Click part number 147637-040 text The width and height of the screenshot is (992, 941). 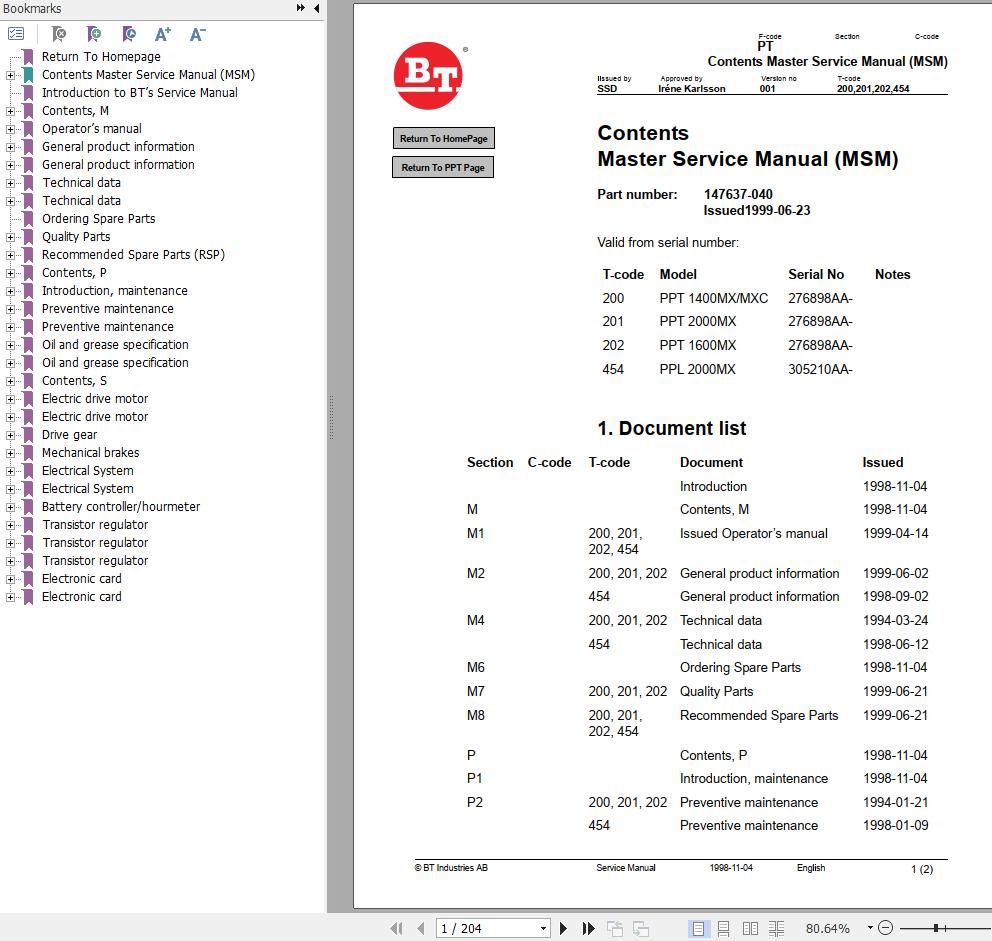click(x=738, y=194)
